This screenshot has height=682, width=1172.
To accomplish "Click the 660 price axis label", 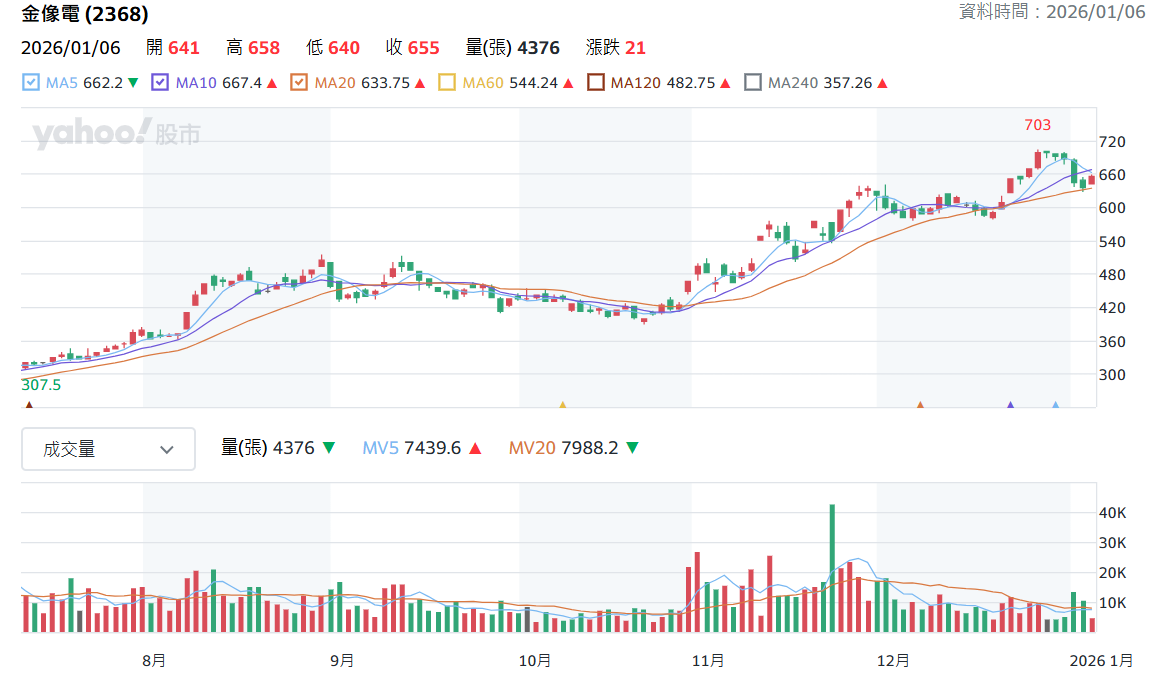I will pos(1112,175).
